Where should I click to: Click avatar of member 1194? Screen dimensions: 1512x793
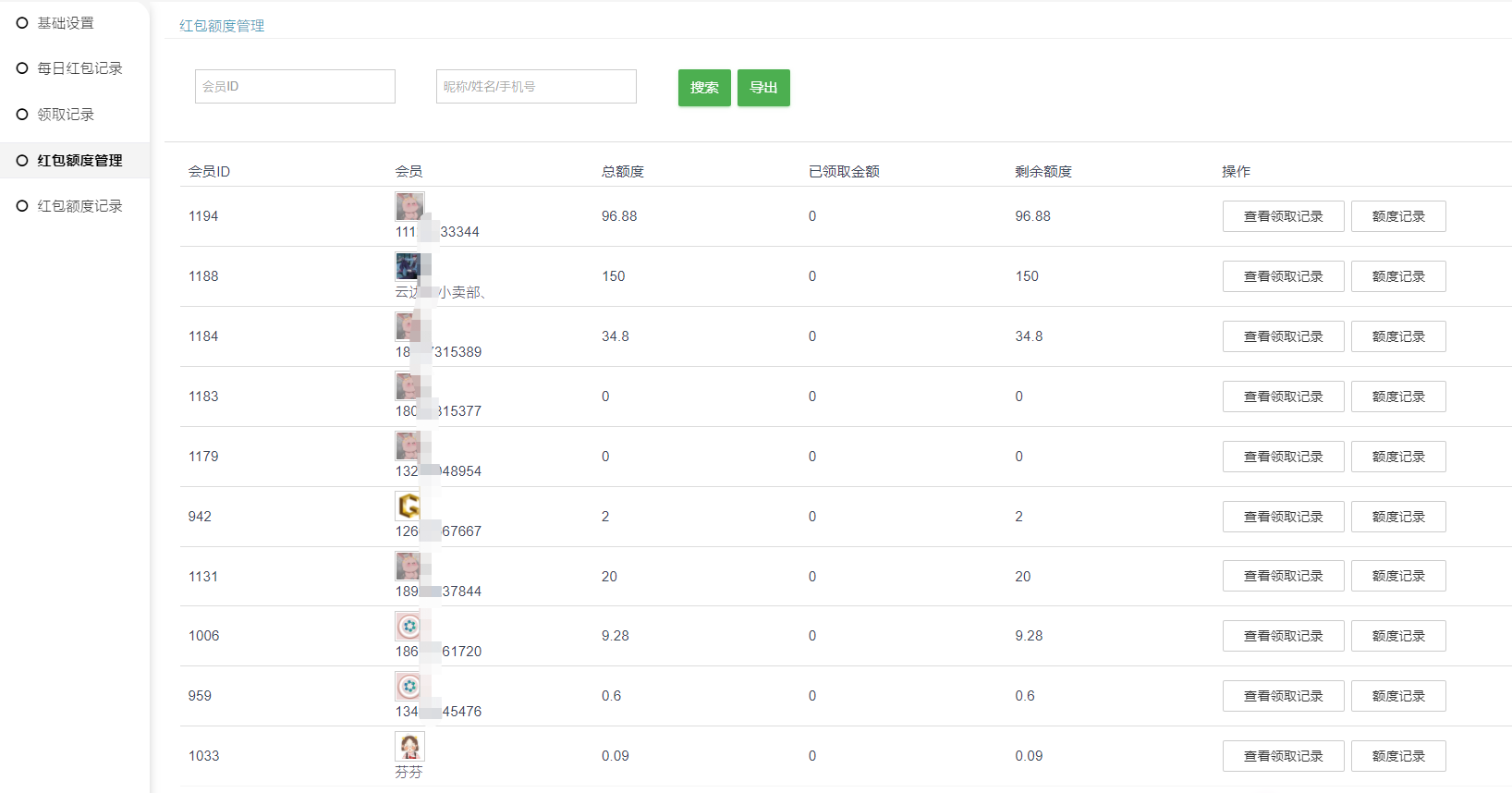coord(409,206)
